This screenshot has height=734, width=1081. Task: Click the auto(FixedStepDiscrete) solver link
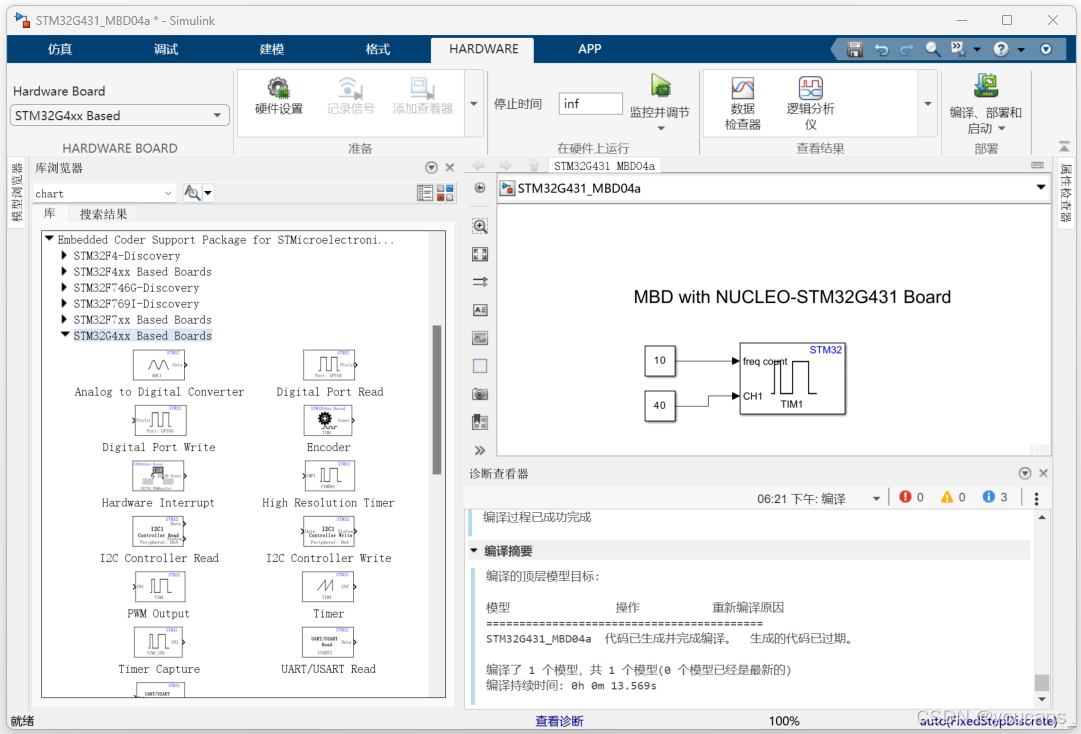click(989, 721)
